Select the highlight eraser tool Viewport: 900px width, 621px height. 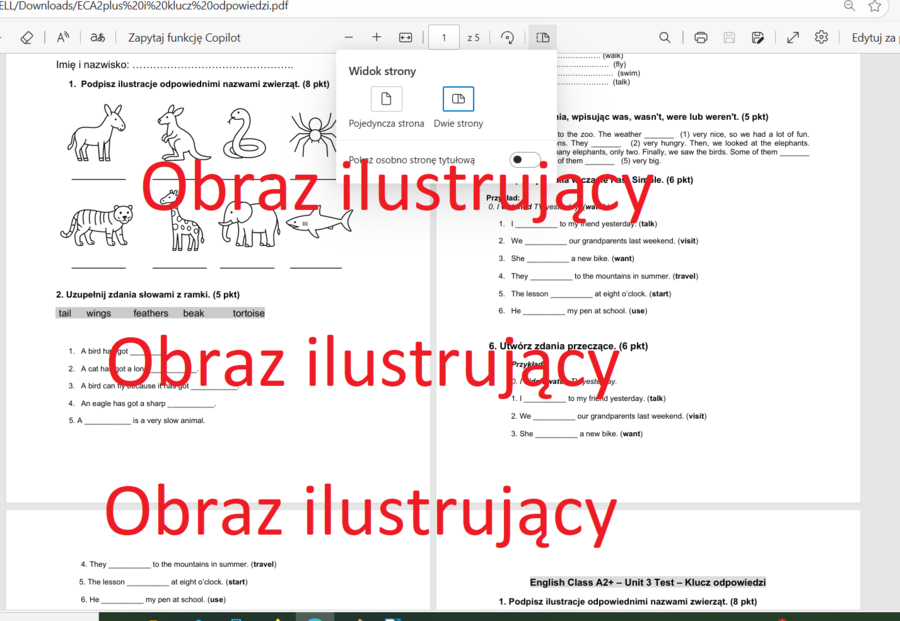click(x=28, y=37)
